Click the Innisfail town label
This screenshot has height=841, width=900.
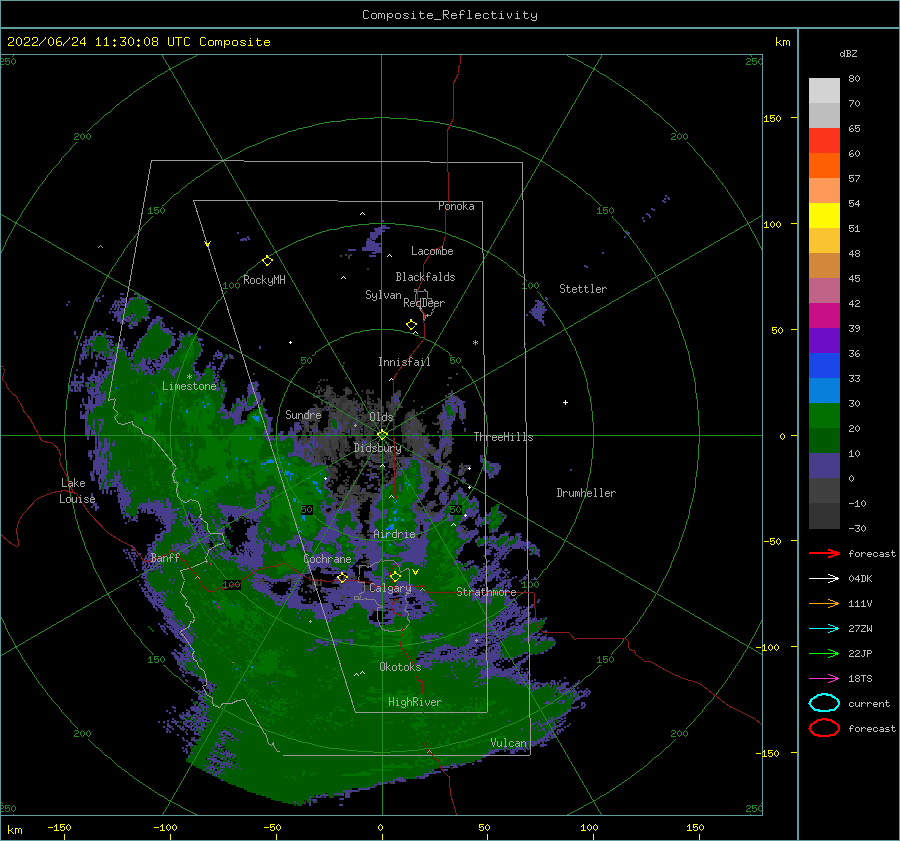click(404, 362)
